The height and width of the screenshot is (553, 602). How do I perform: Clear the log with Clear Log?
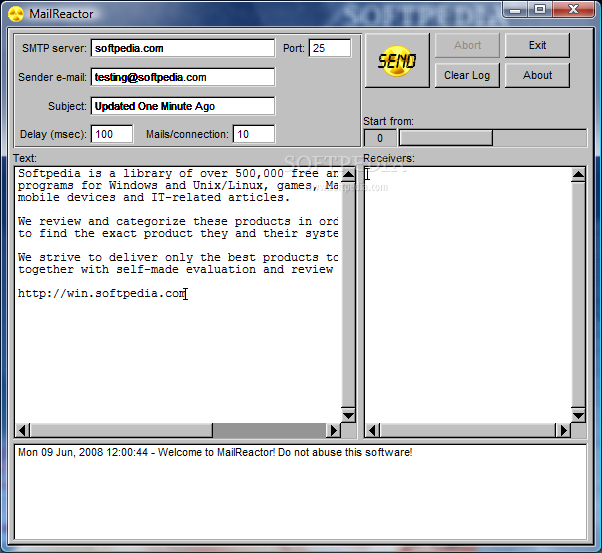pos(467,75)
